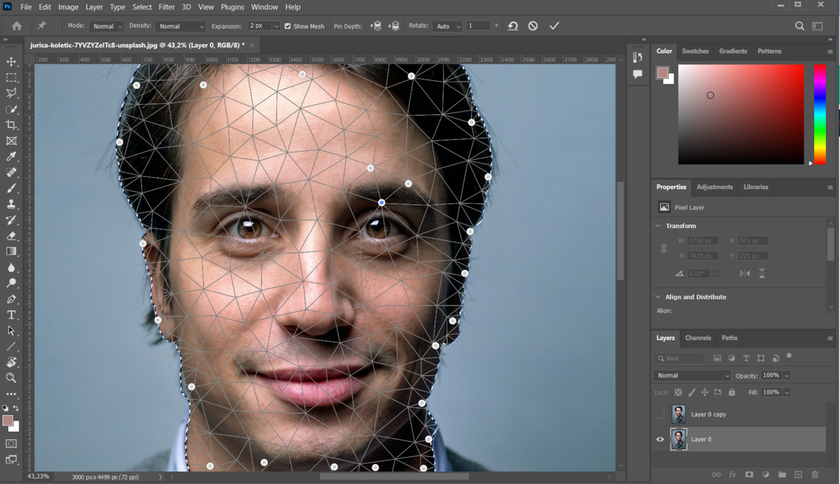Hide Layer 0 using its eye icon
Viewport: 840px width, 484px height.
[x=660, y=439]
